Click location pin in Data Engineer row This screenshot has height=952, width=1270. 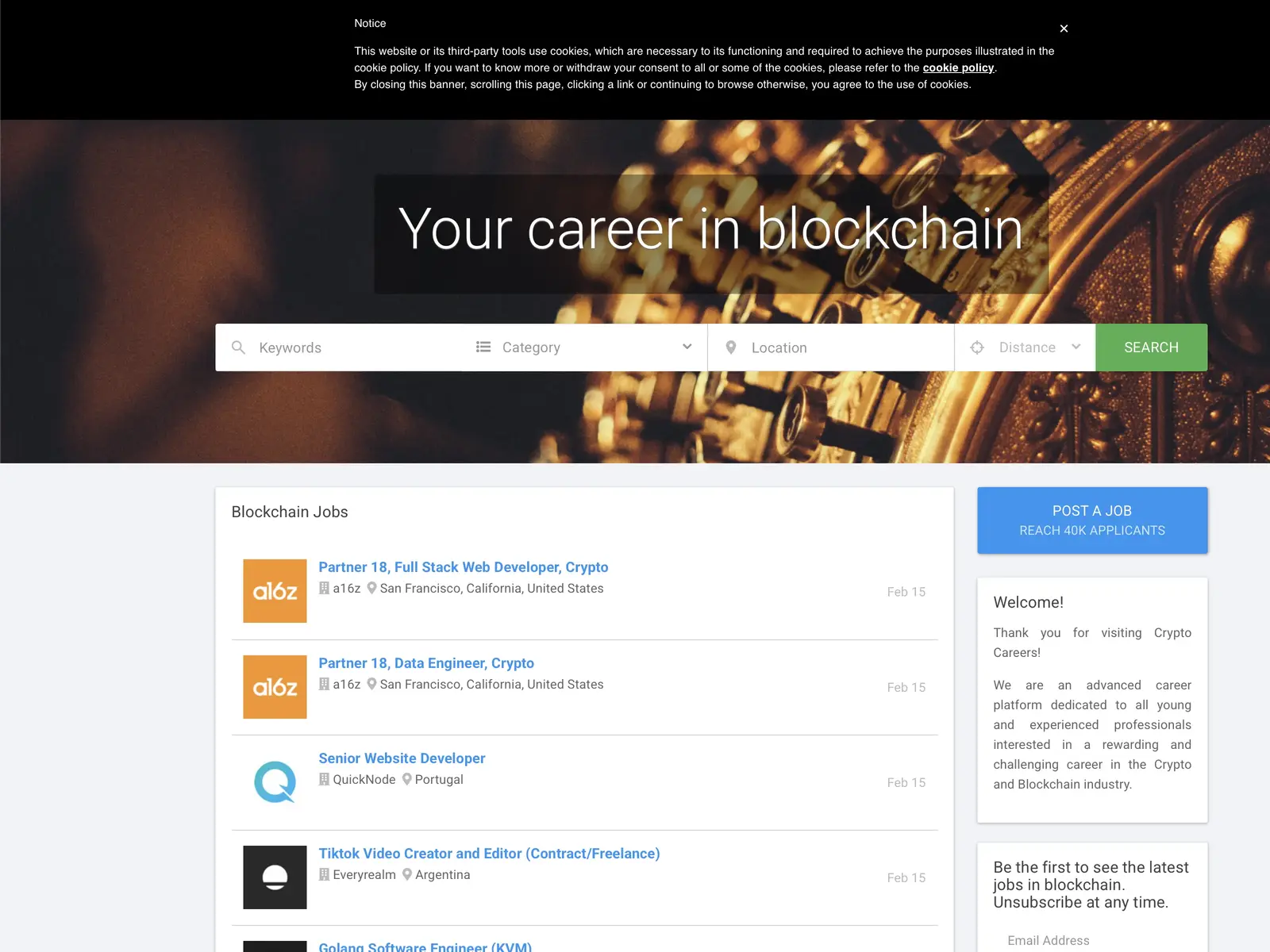371,684
